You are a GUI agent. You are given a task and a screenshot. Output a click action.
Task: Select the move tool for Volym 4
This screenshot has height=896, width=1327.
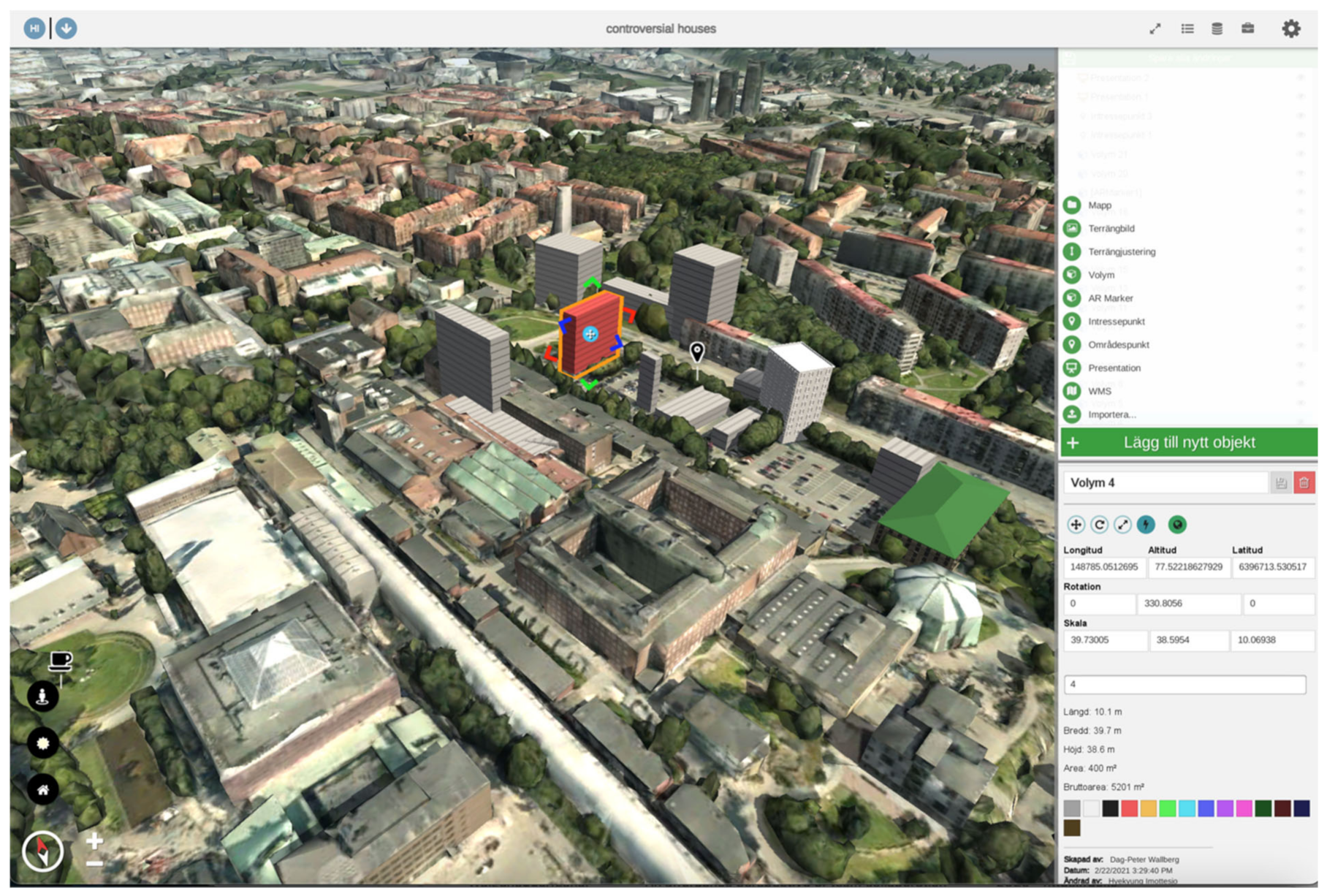[1076, 525]
